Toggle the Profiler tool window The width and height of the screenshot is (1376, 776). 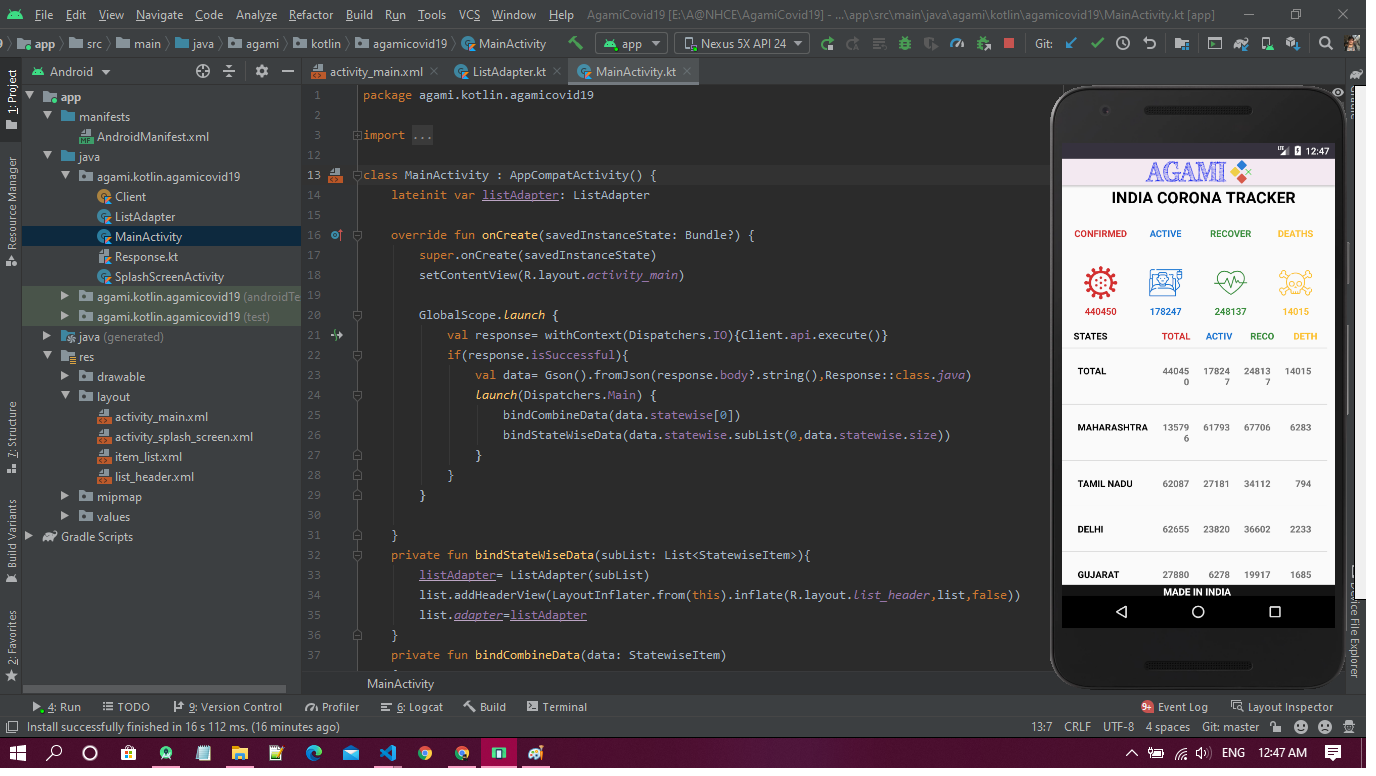point(332,707)
